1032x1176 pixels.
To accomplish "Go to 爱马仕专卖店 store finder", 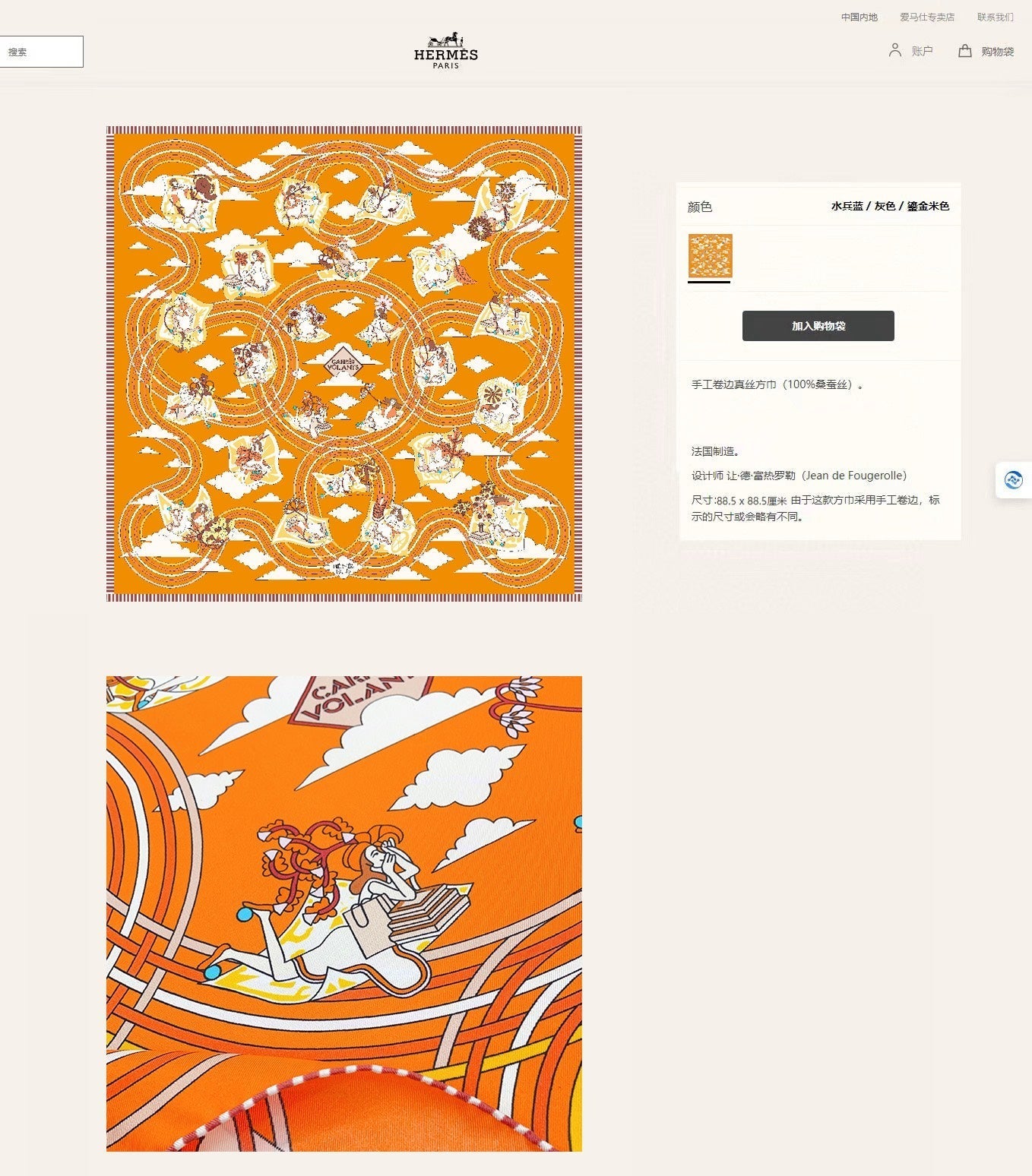I will pos(926,17).
